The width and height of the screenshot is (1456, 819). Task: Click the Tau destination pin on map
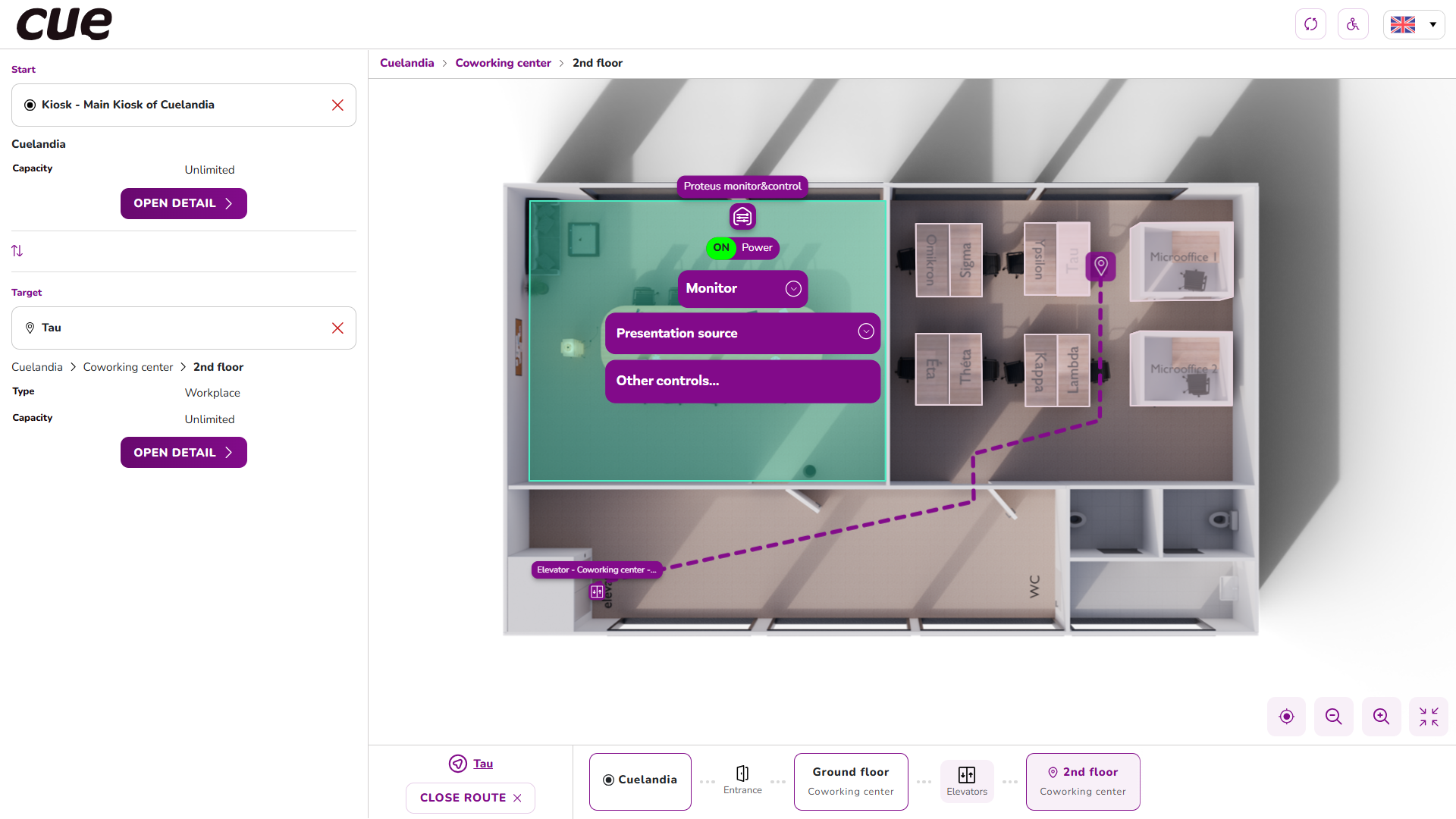pyautogui.click(x=1100, y=266)
